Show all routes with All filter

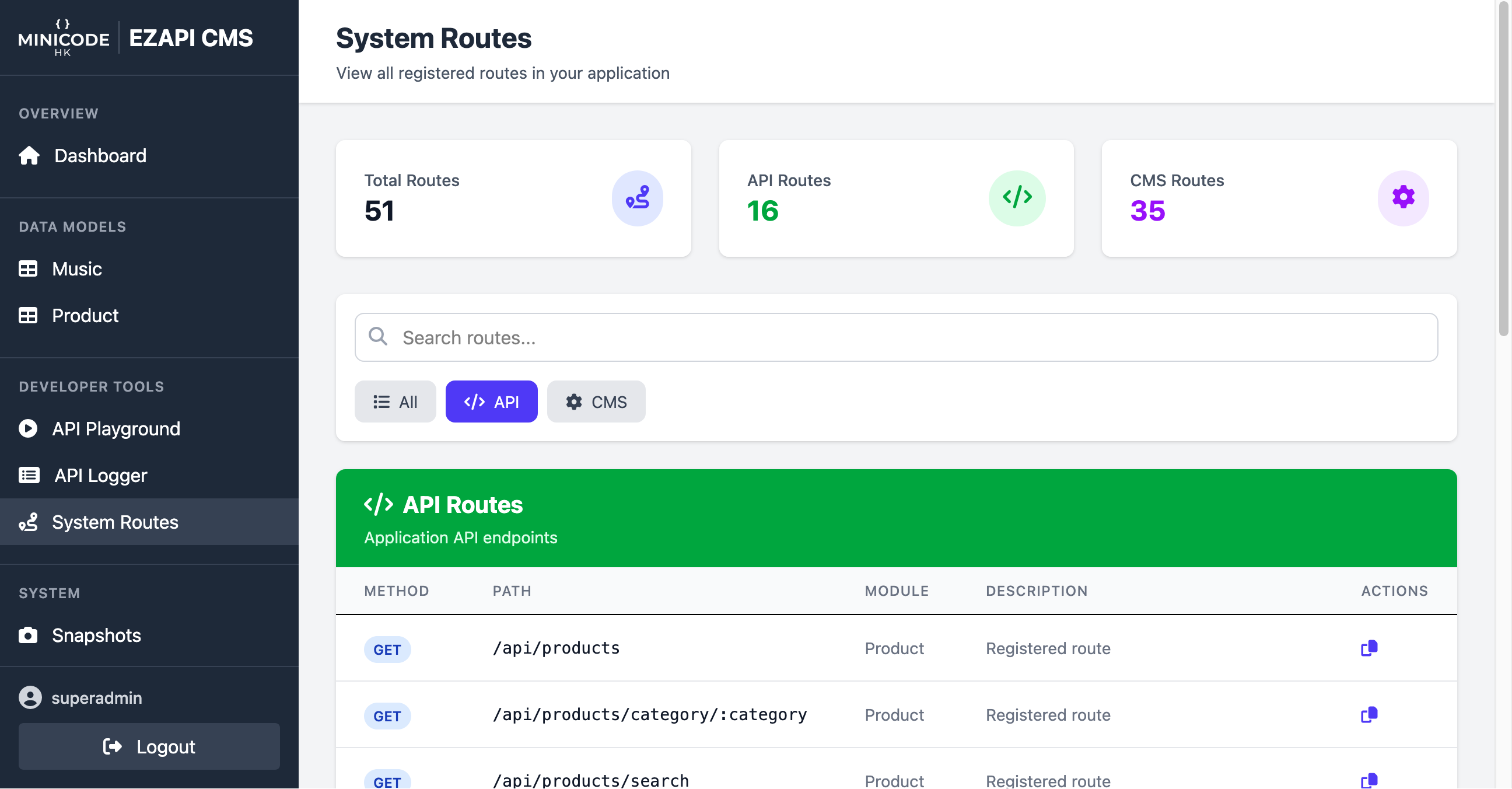[395, 402]
